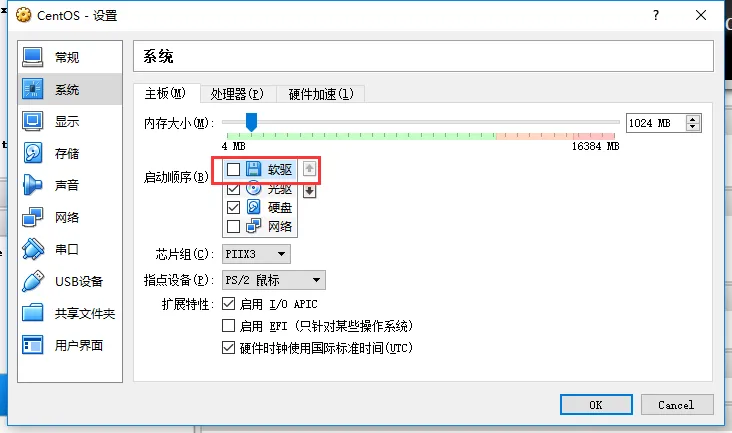732x433 pixels.
Task: Open the 串口 (Serial ports) icon
Action: [x=33, y=249]
